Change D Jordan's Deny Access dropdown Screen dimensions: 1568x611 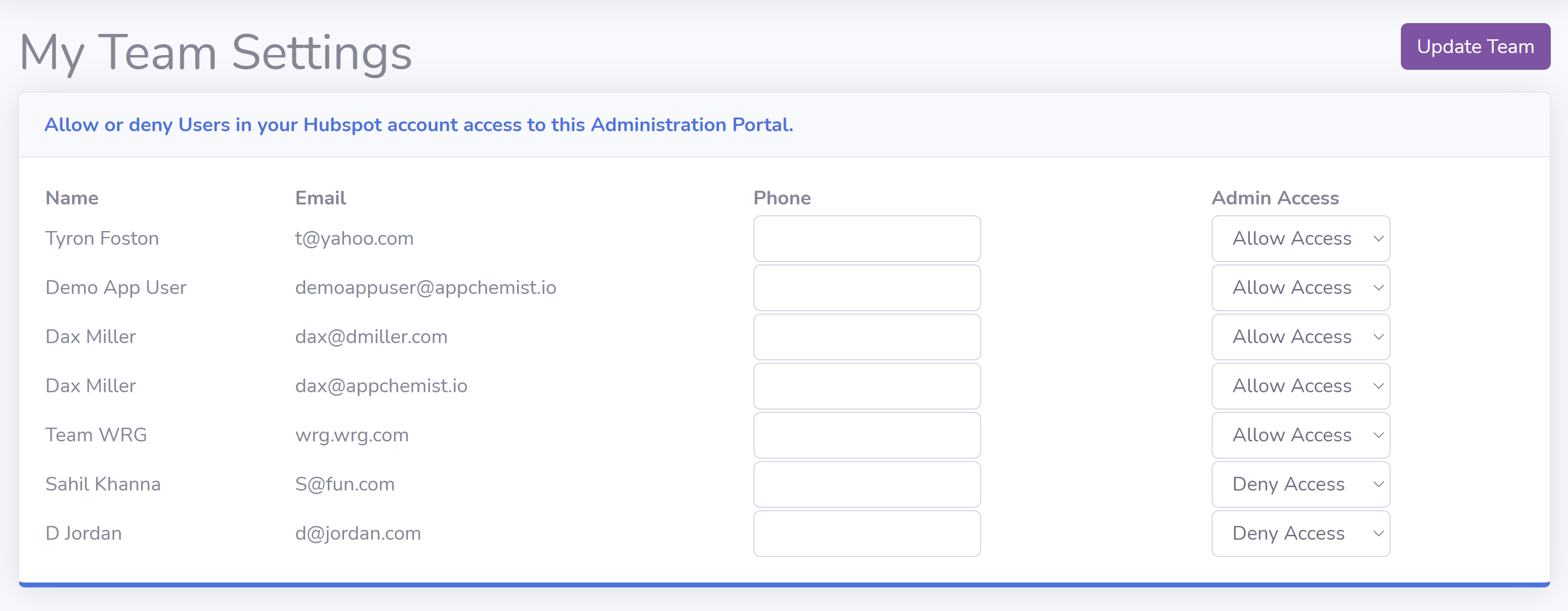pyautogui.click(x=1301, y=533)
